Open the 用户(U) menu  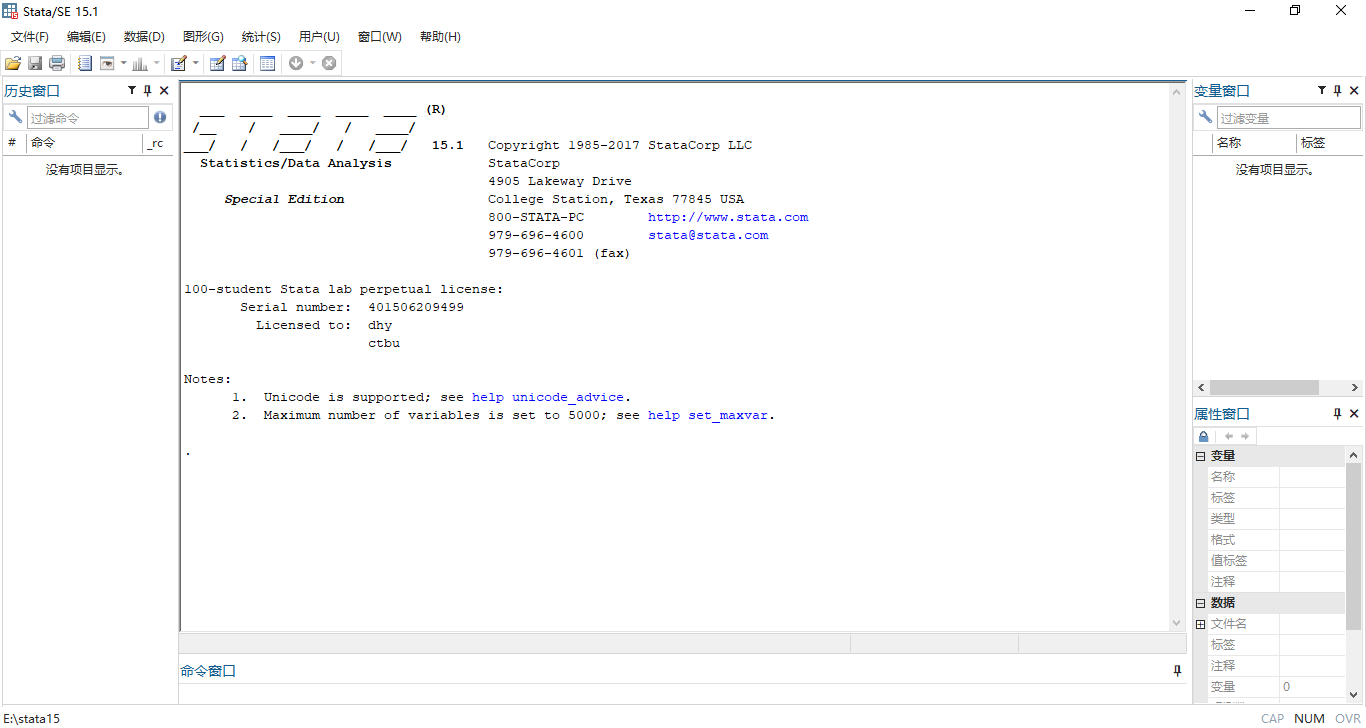[x=319, y=37]
